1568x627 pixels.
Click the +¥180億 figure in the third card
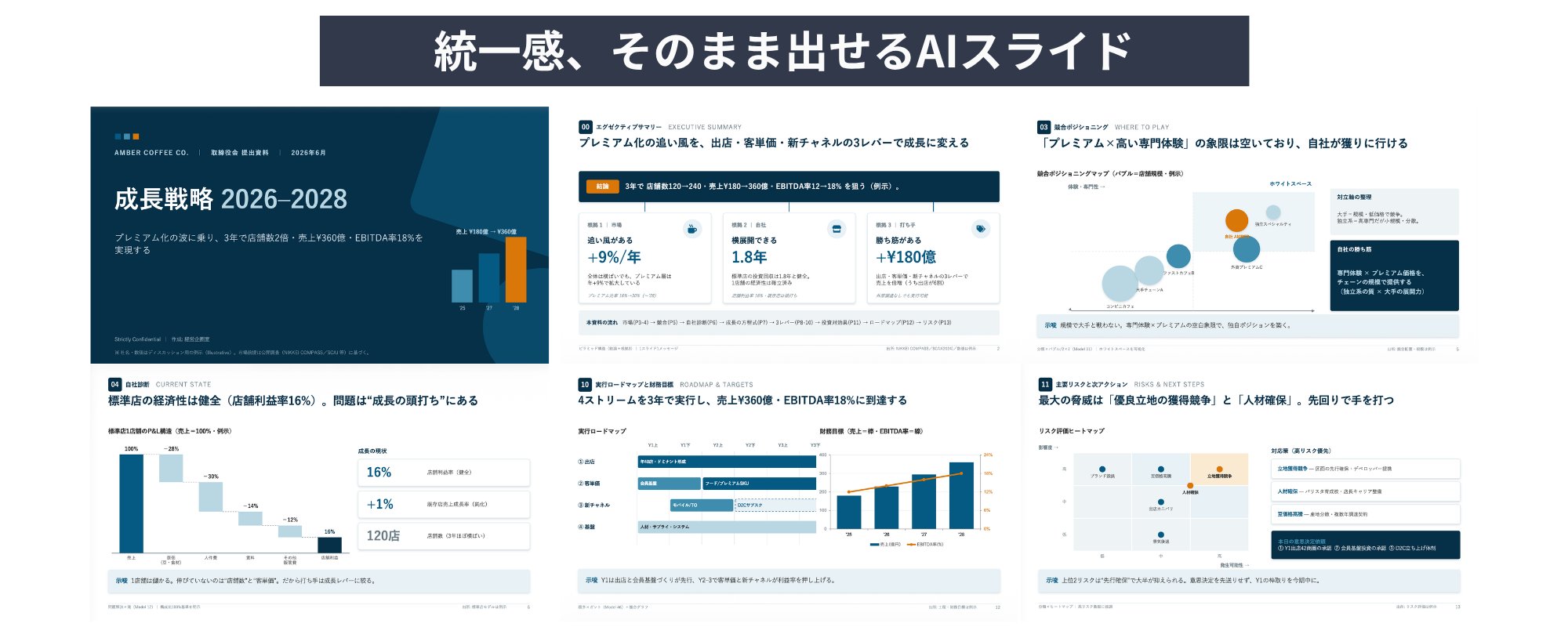click(x=906, y=257)
